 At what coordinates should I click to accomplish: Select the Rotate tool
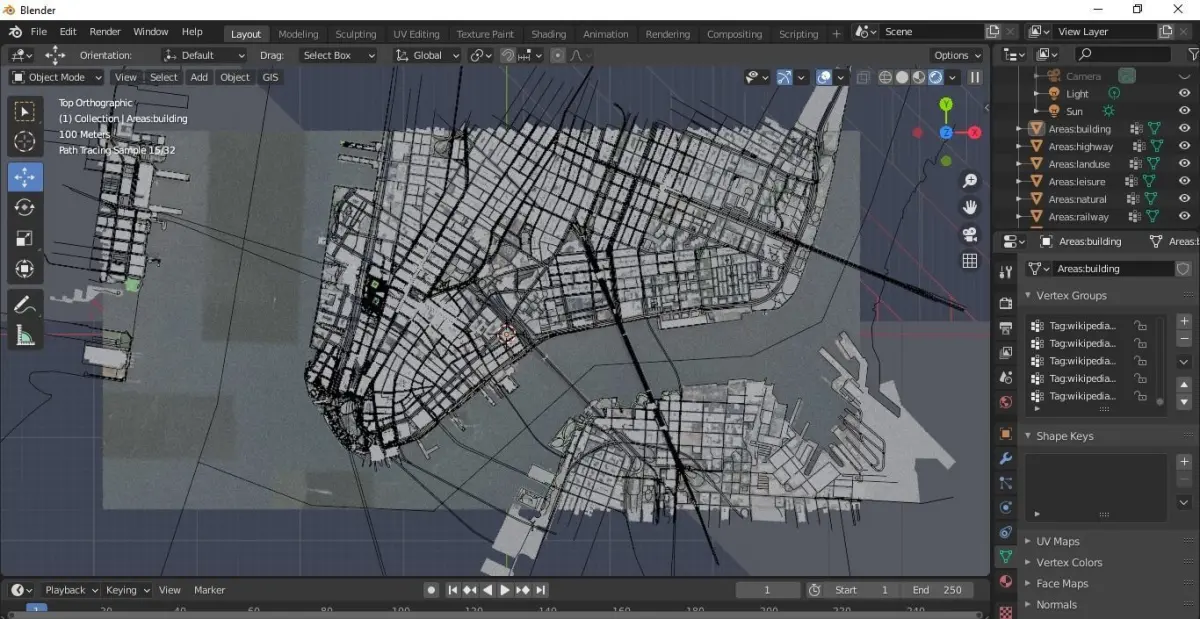point(25,207)
